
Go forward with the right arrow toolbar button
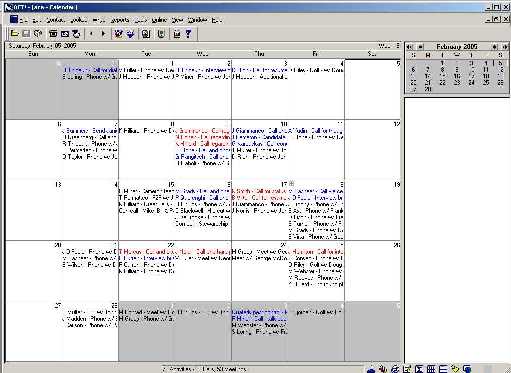pyautogui.click(x=103, y=33)
